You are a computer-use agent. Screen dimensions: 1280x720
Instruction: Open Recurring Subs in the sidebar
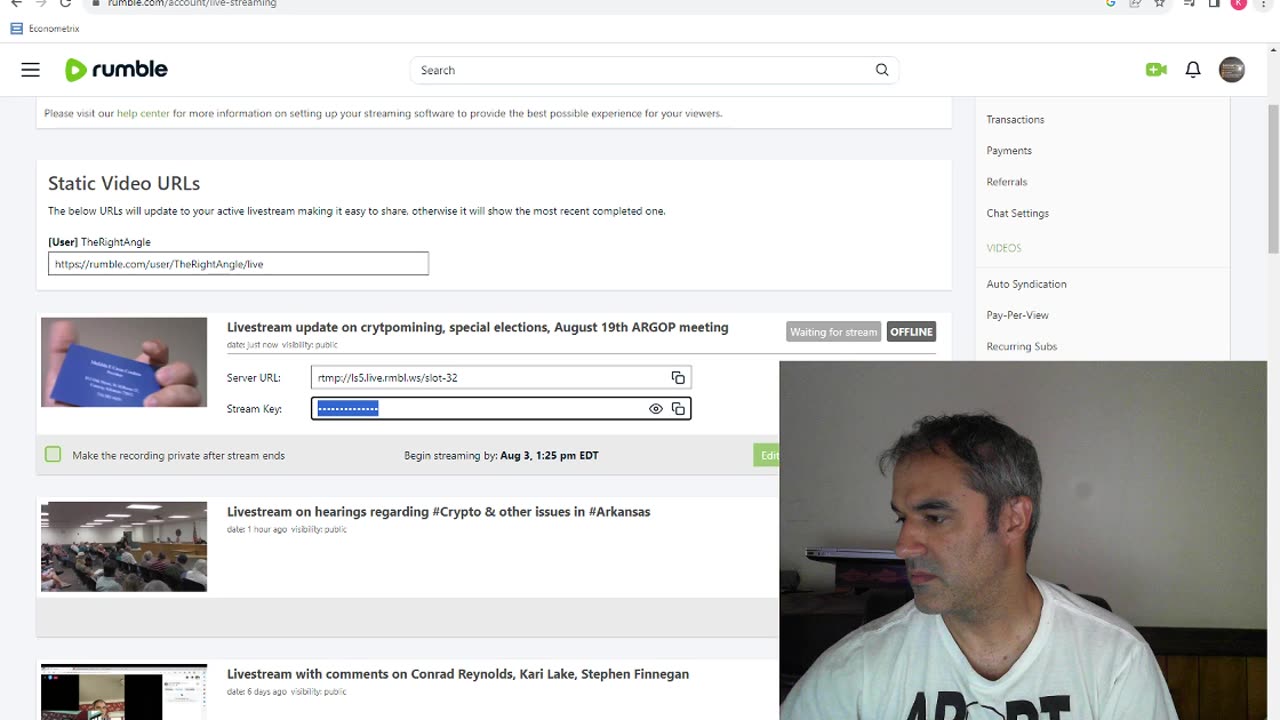[1021, 346]
